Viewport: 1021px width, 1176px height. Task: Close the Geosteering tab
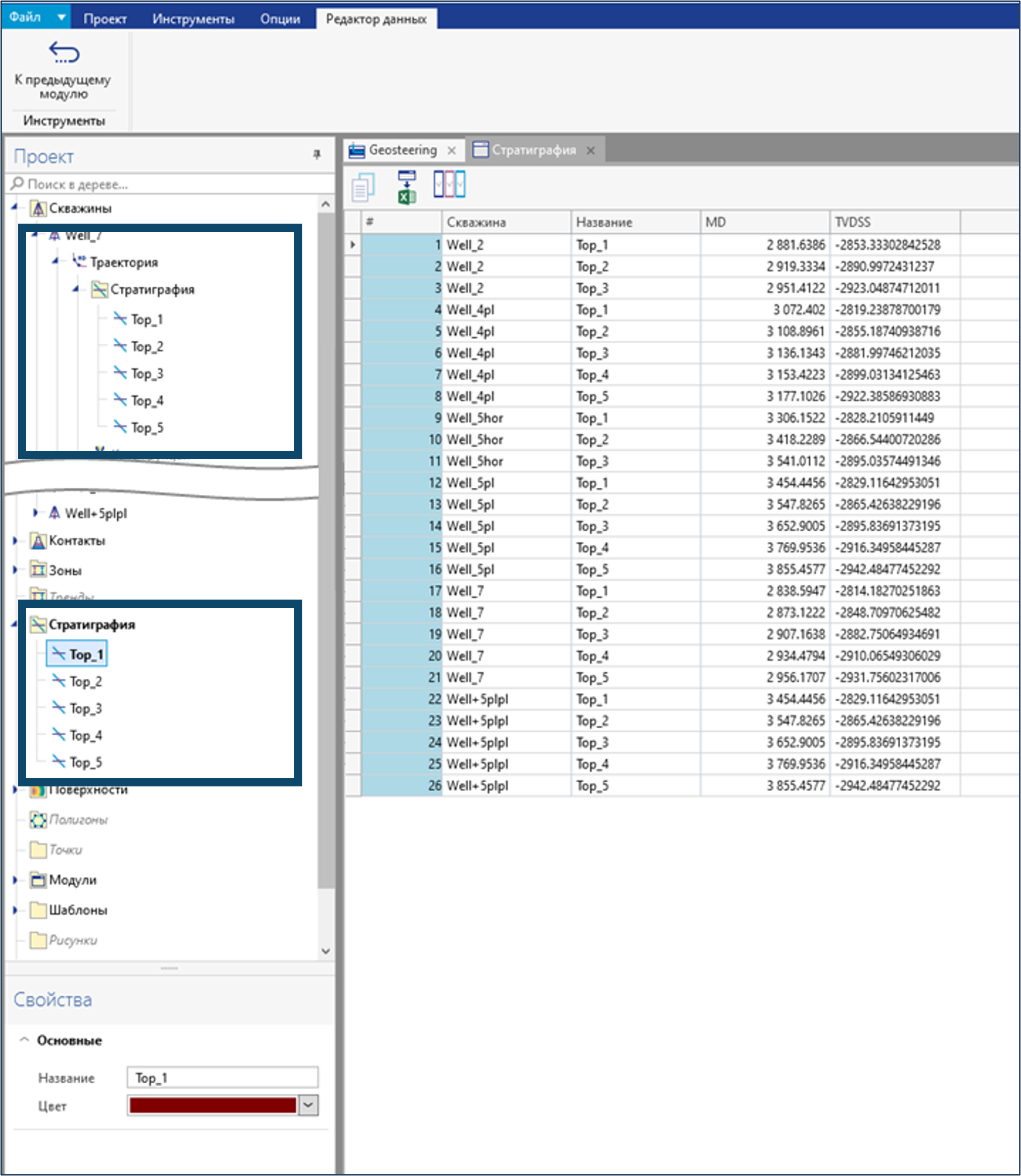(452, 150)
